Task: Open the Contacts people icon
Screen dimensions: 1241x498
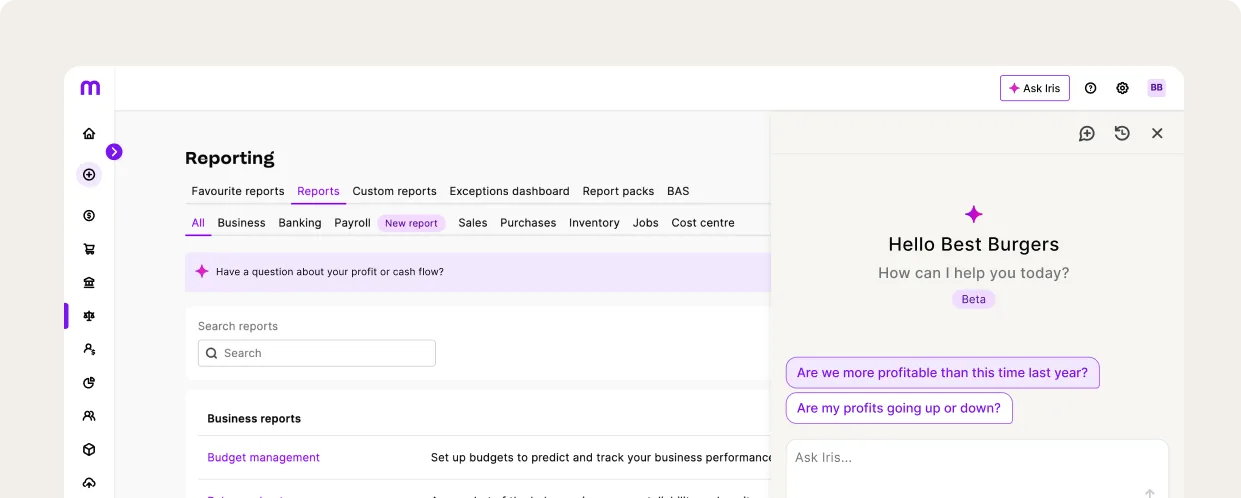Action: 89,416
